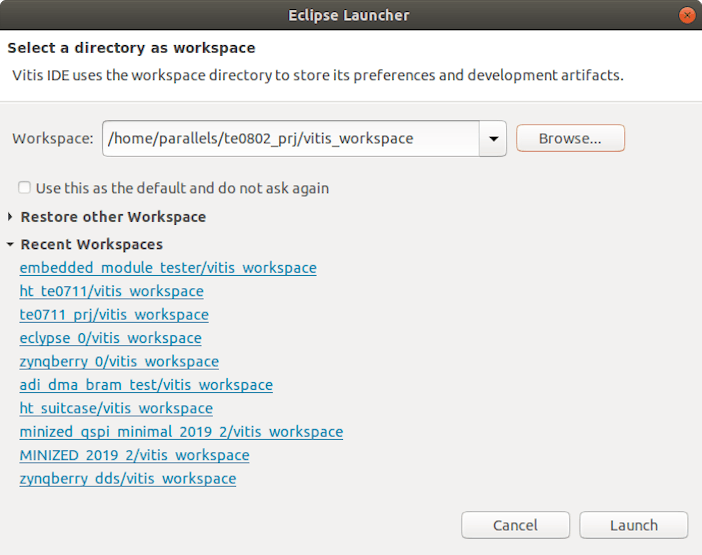The width and height of the screenshot is (702, 555).
Task: Expand the Restore other Workspace section
Action: [x=10, y=217]
